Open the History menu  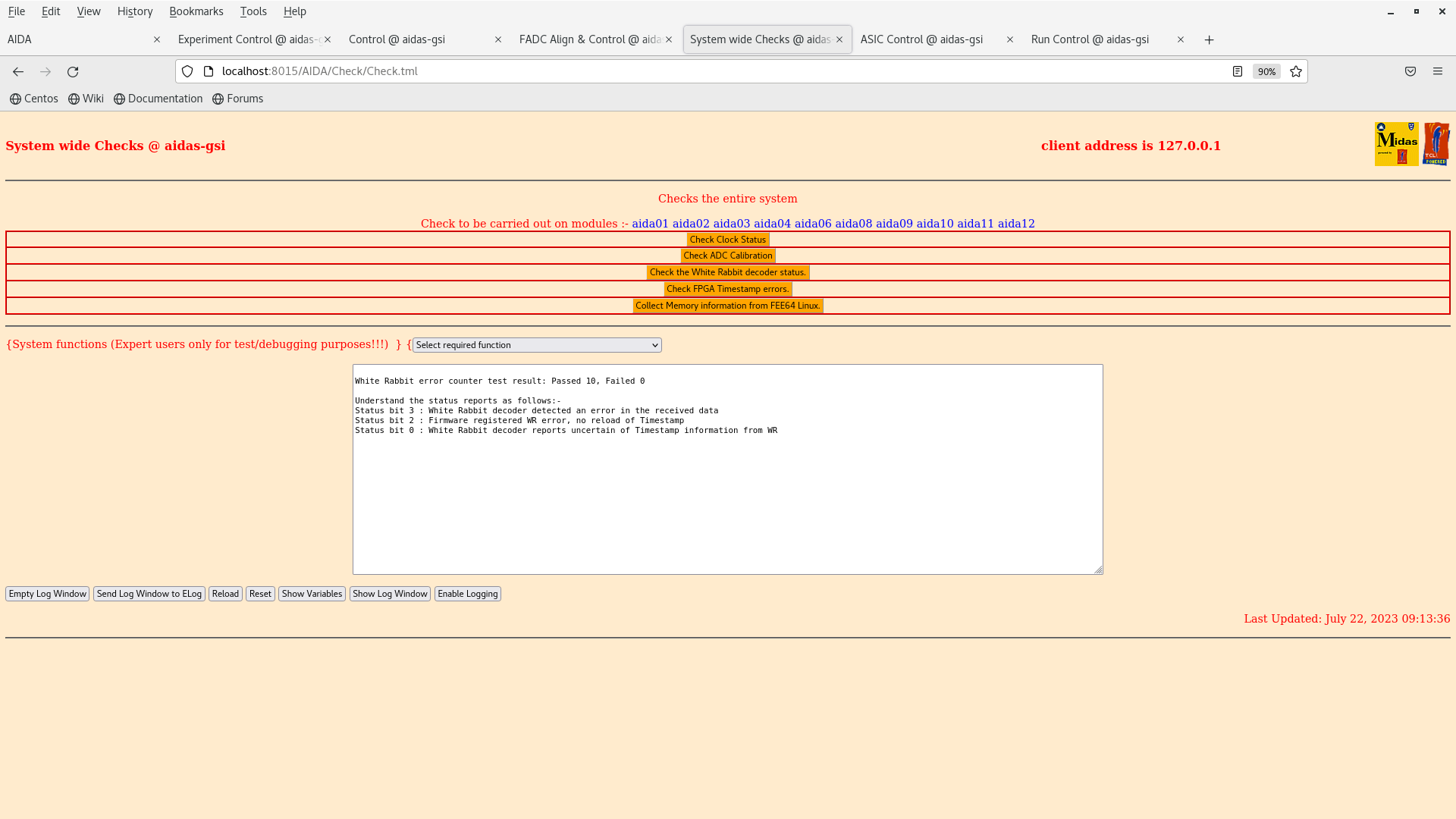[135, 11]
